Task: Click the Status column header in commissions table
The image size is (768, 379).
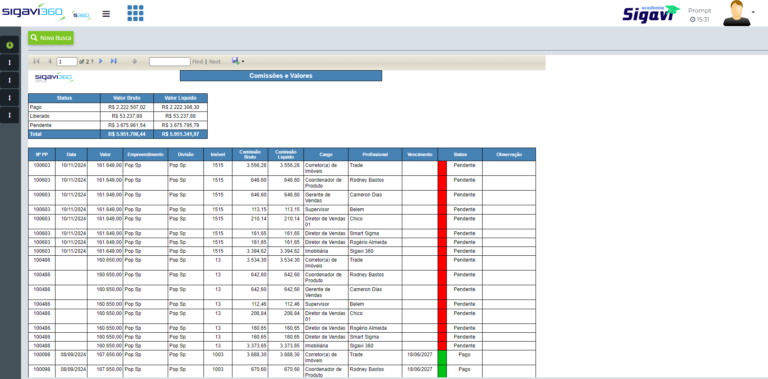Action: pyautogui.click(x=460, y=154)
